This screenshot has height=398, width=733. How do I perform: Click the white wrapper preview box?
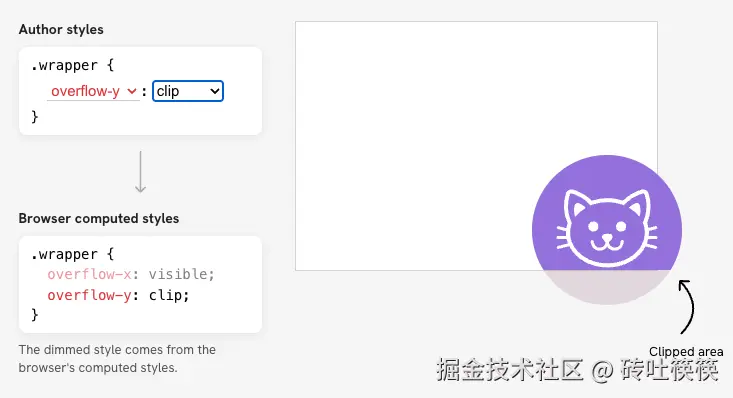point(476,146)
